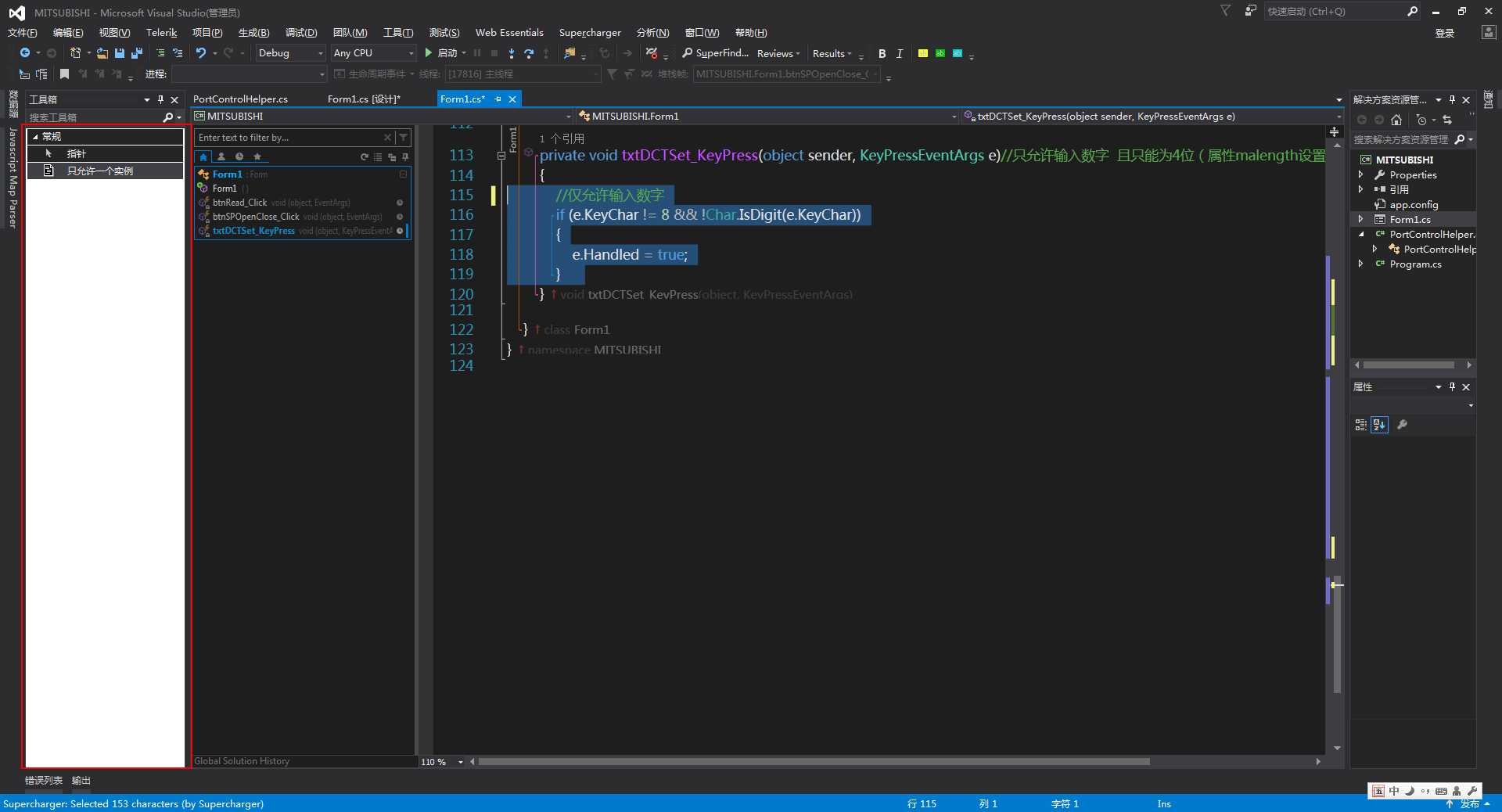1502x812 pixels.
Task: Select app.config in Solution Explorer
Action: coord(1413,205)
